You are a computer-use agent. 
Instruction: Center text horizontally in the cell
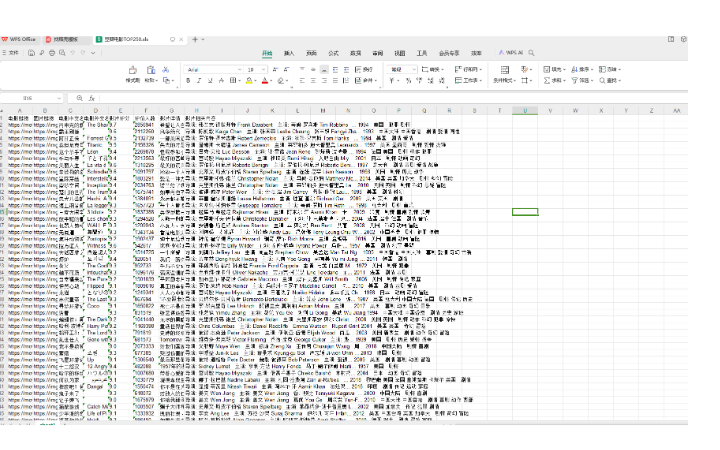[313, 80]
